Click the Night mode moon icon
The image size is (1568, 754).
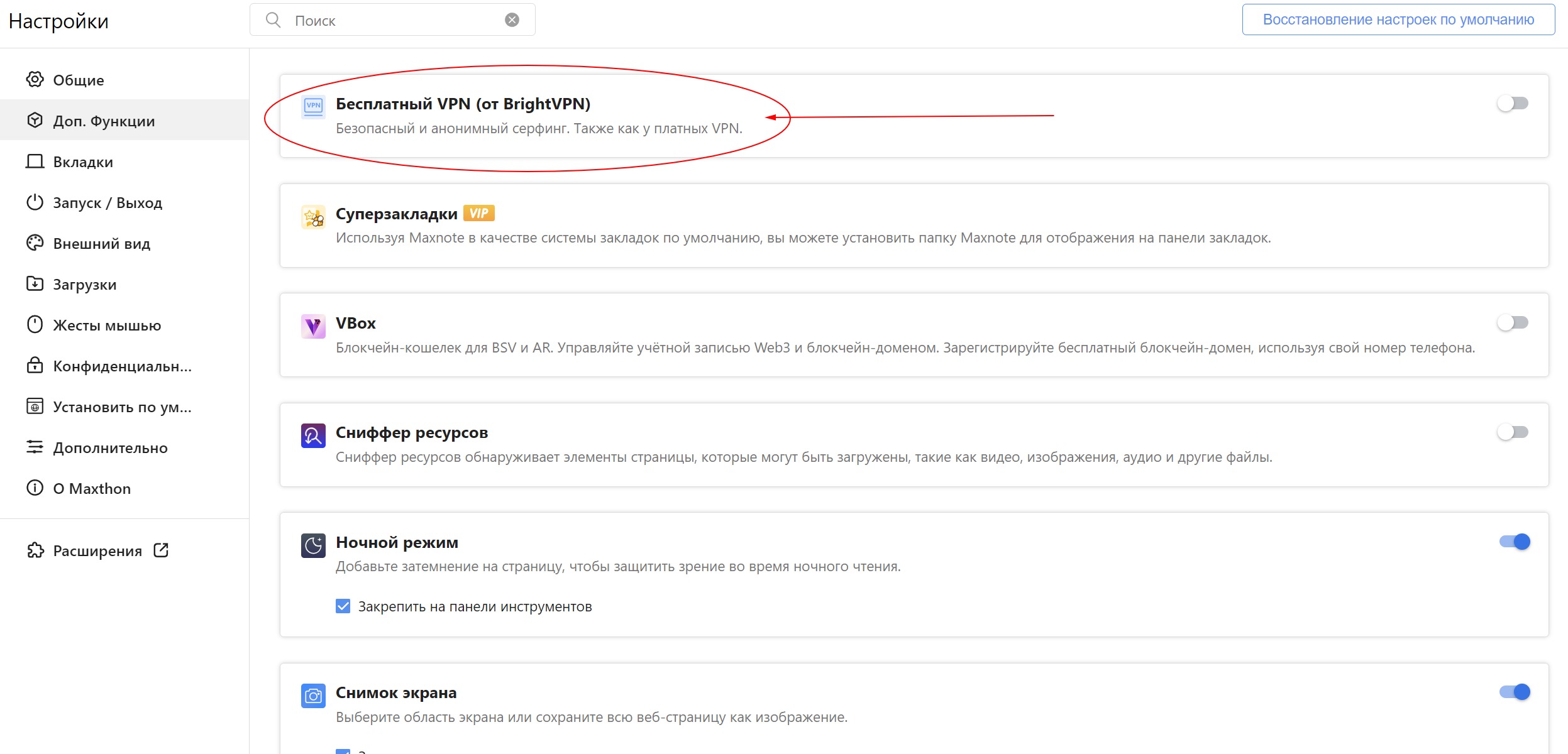click(313, 545)
